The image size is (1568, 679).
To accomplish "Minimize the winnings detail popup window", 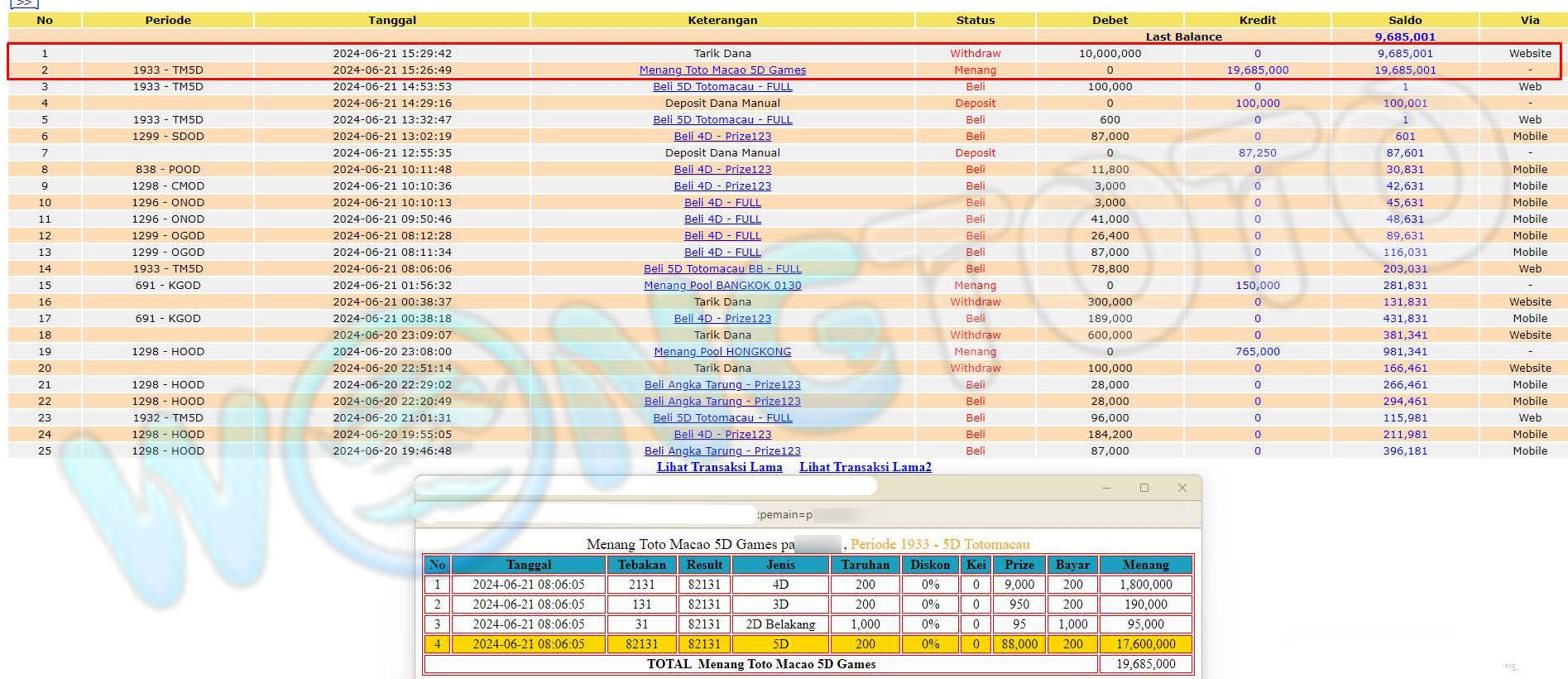I will pos(1106,488).
